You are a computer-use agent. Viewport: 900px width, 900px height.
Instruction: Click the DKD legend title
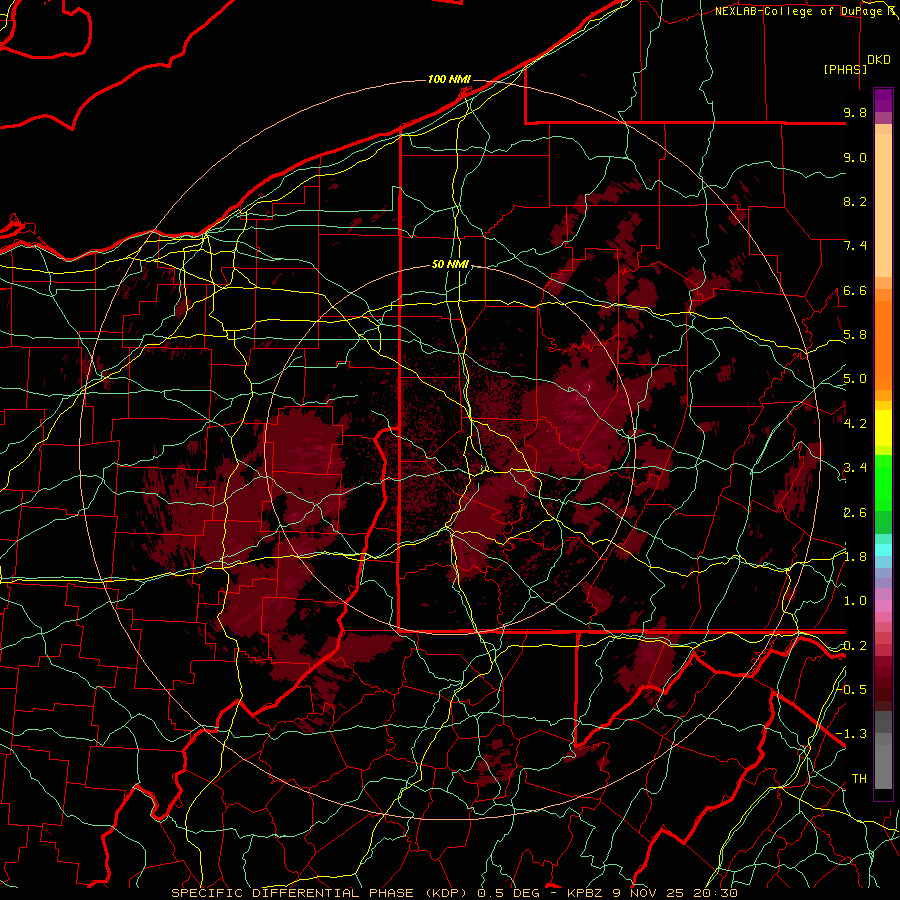tap(879, 60)
